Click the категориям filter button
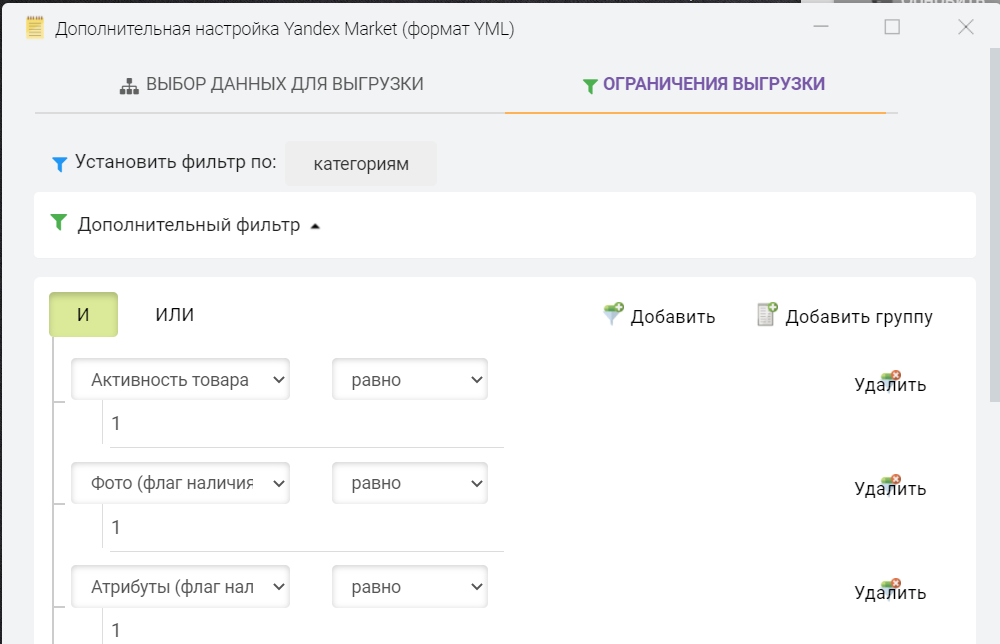 [361, 164]
